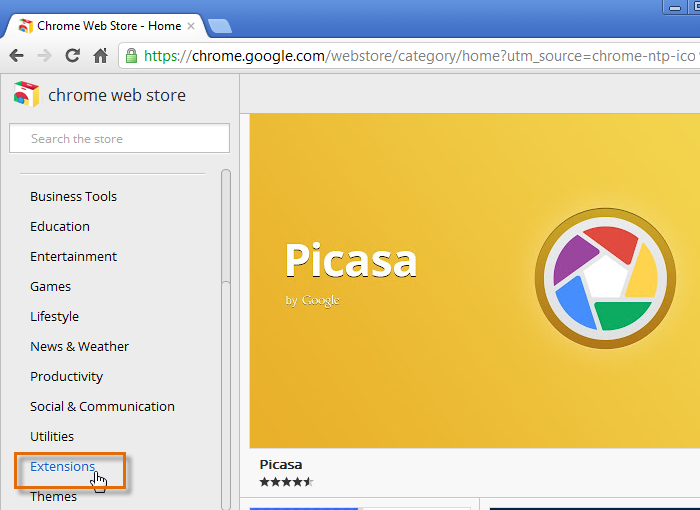Viewport: 700px width, 510px height.
Task: Open a new tab with the new-tab button
Action: [220, 26]
